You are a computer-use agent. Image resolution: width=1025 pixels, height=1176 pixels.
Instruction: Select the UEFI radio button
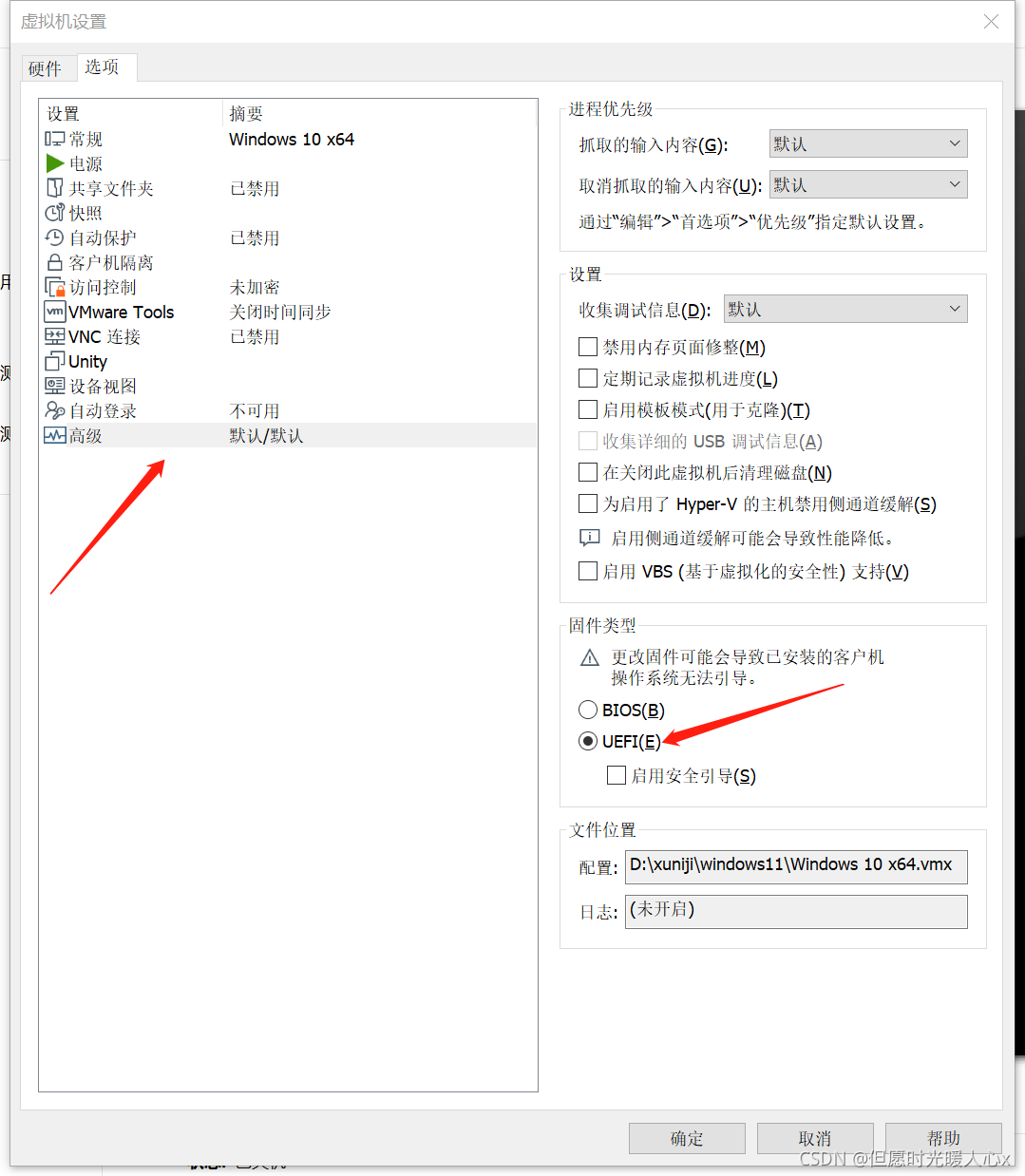click(588, 741)
